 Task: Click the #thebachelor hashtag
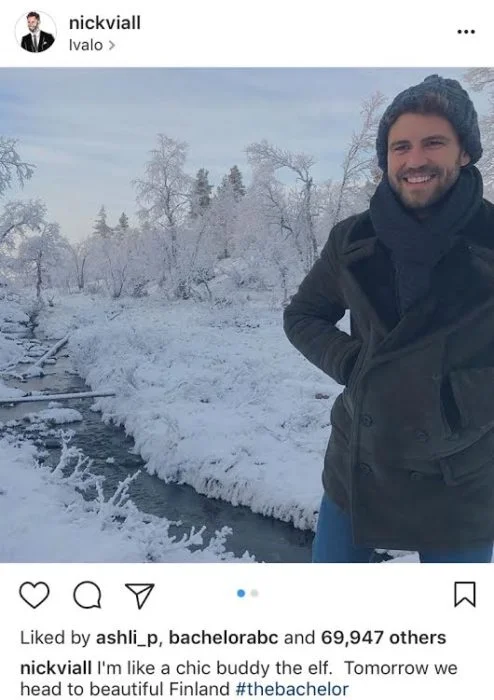point(291,688)
